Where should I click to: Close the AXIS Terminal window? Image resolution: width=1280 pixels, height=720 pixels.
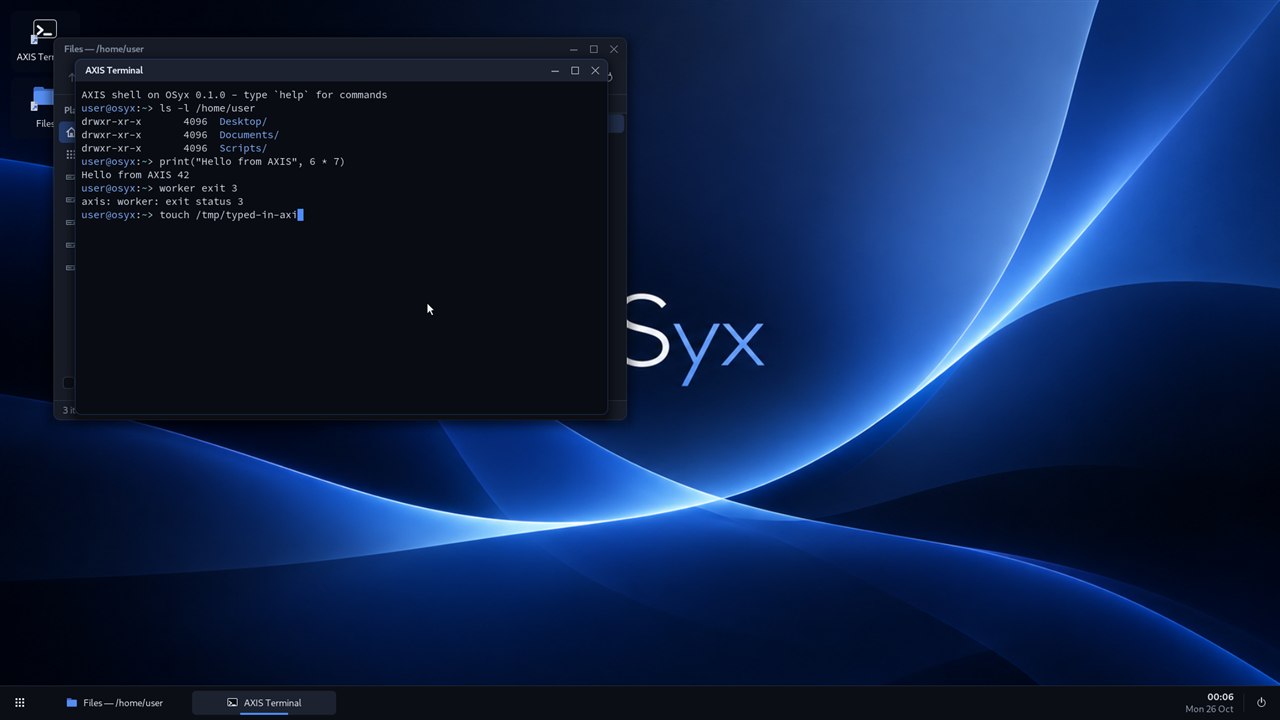coord(595,71)
